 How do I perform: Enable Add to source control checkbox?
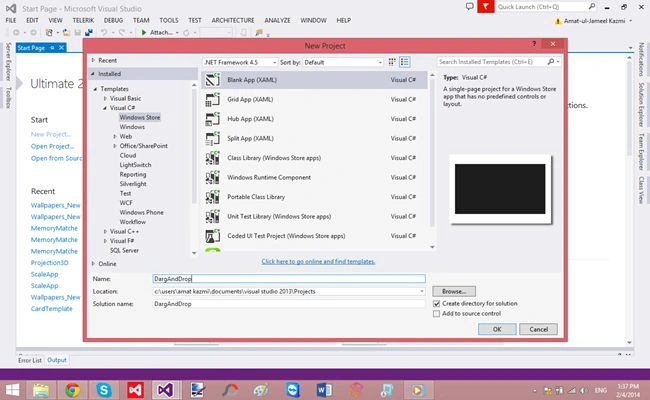point(437,314)
